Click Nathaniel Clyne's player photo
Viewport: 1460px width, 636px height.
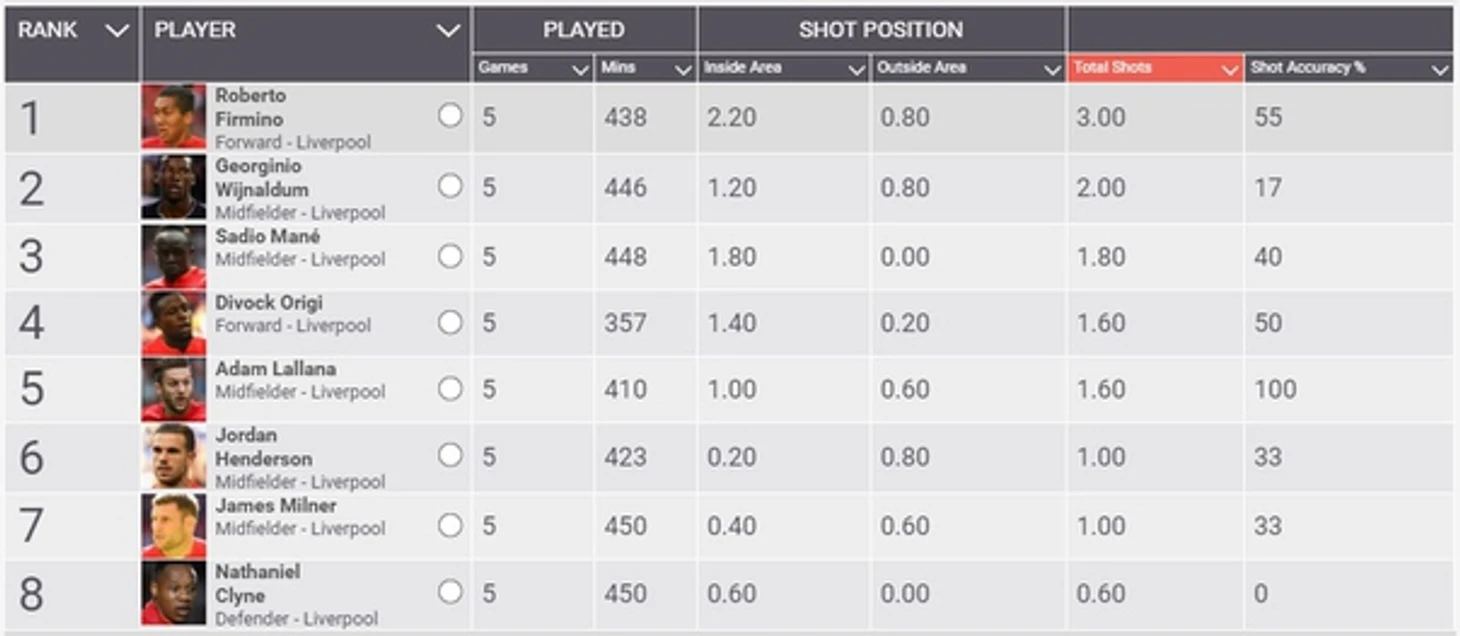[x=174, y=593]
